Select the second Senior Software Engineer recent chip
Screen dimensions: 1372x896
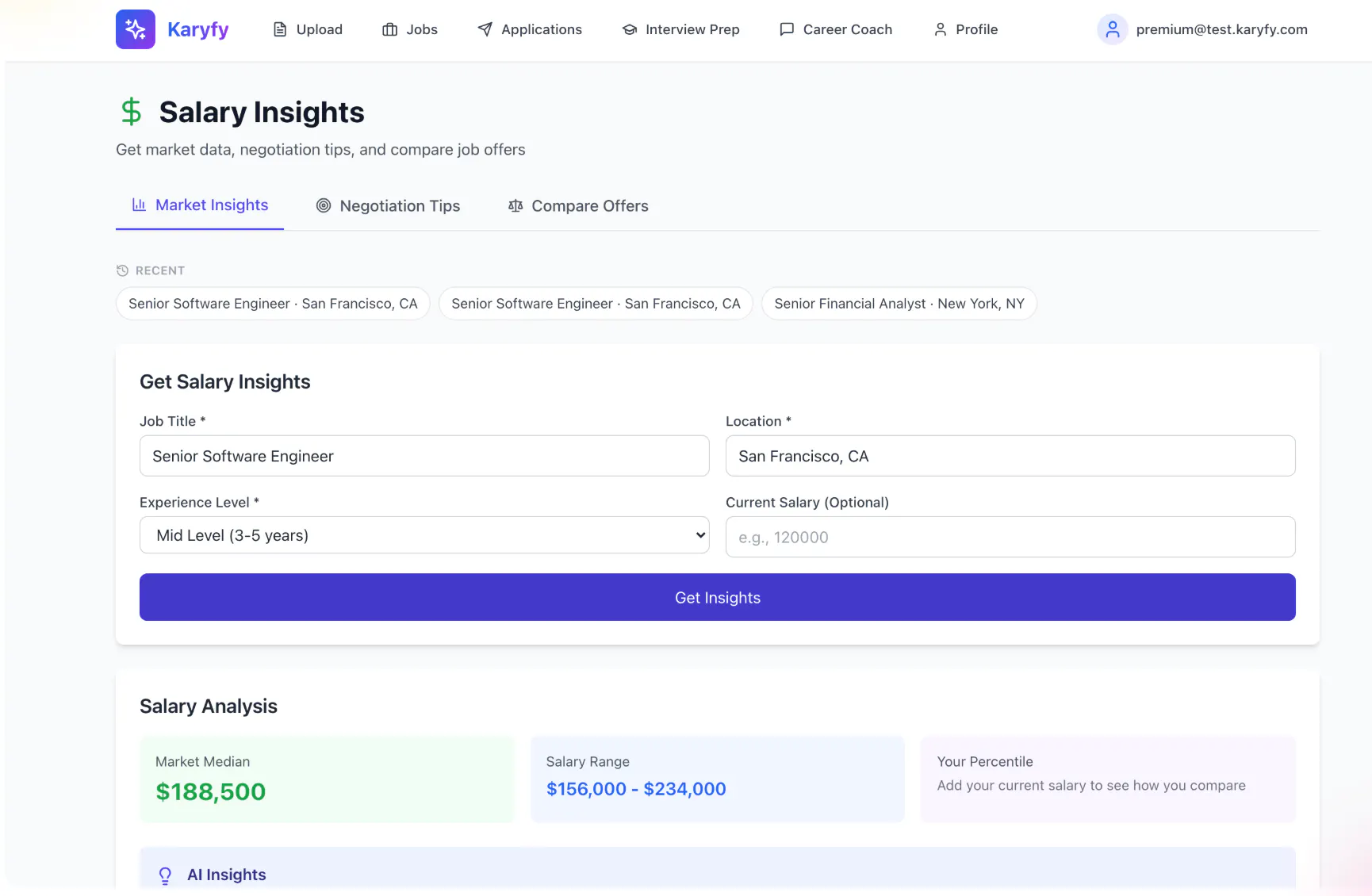(x=596, y=304)
